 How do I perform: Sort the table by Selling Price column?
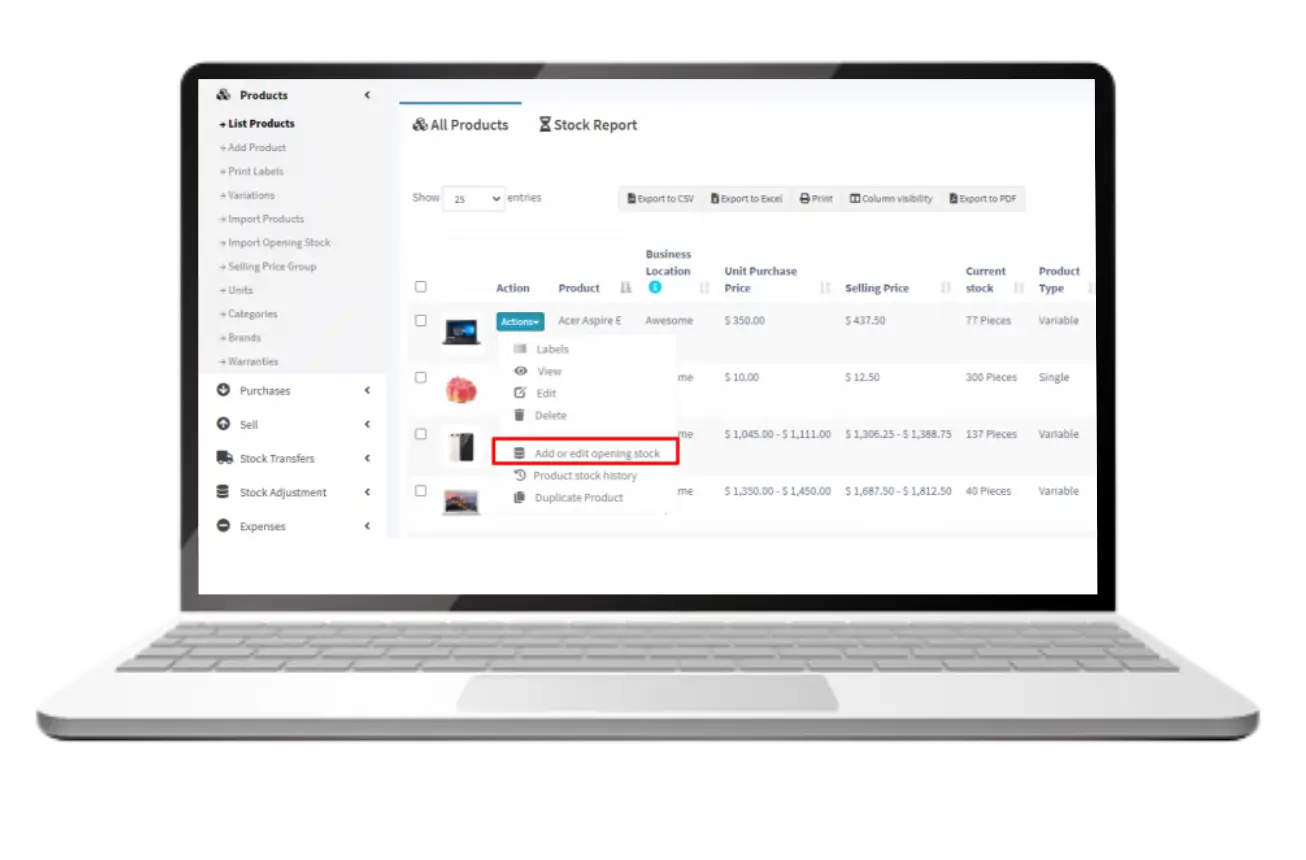click(x=877, y=288)
